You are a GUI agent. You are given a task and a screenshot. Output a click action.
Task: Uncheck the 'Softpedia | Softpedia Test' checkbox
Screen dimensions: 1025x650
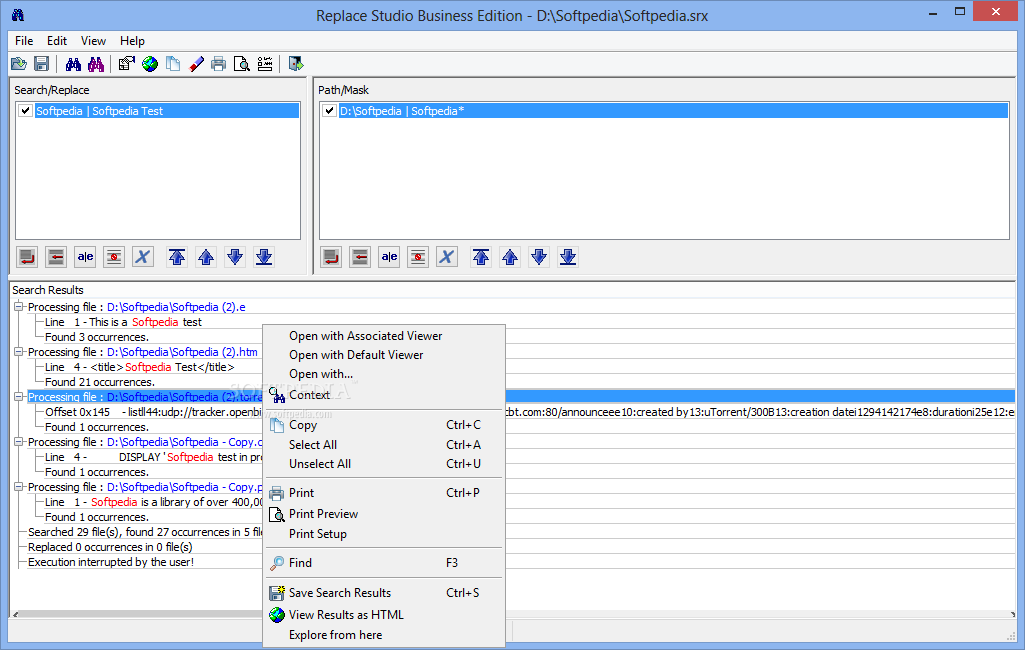25,111
